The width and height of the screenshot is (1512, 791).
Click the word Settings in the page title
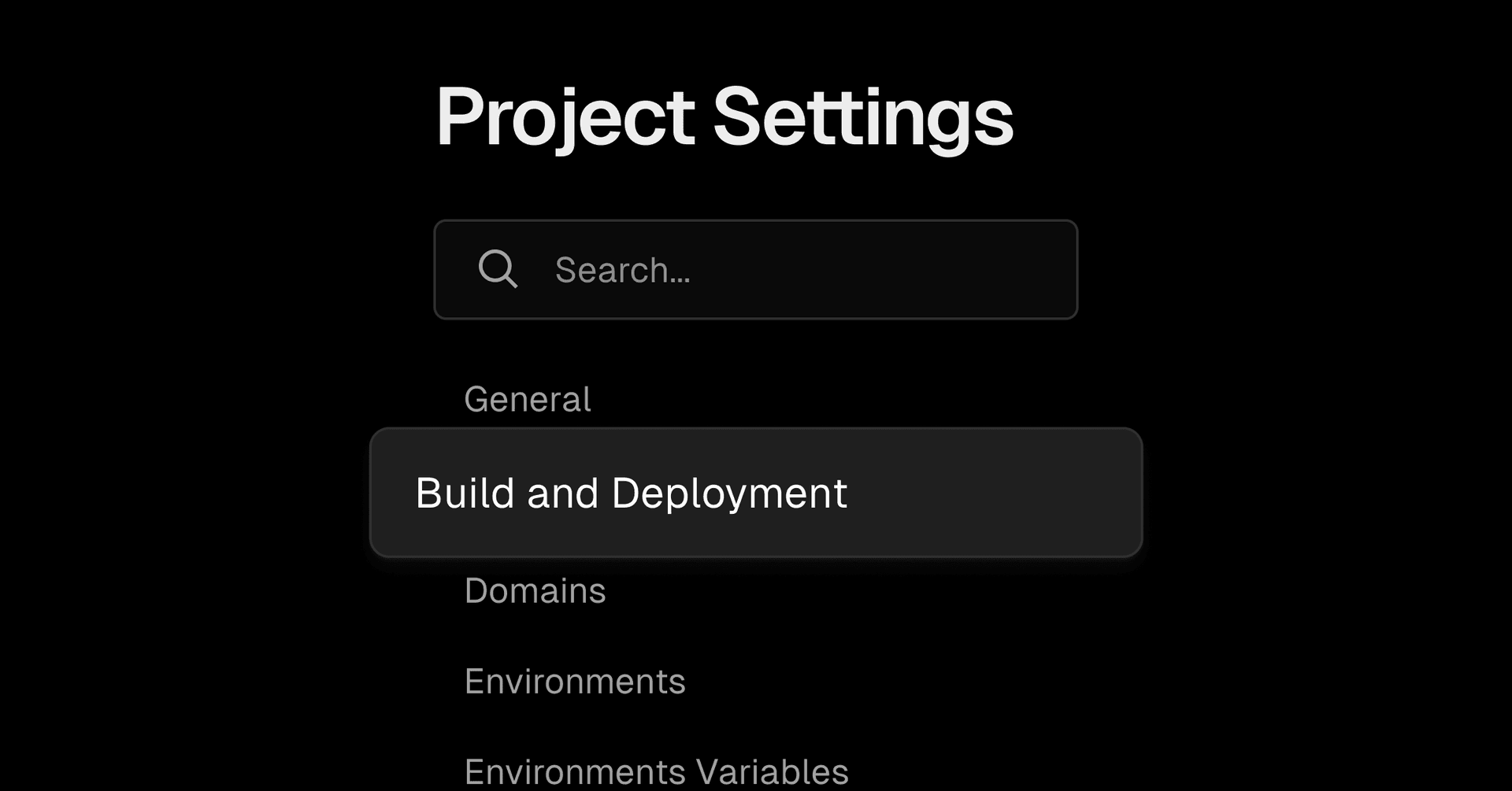pyautogui.click(x=862, y=117)
